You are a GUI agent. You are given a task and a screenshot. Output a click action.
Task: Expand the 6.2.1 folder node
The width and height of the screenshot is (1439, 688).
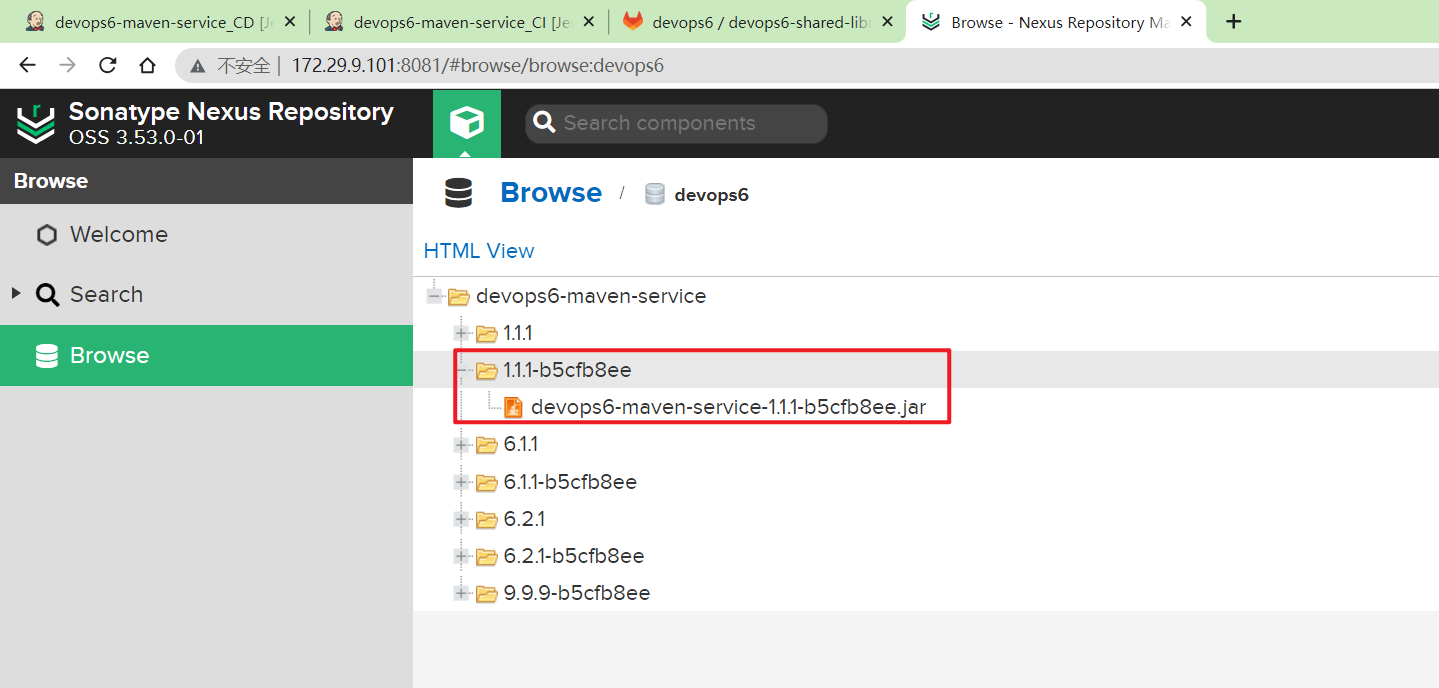coord(462,519)
